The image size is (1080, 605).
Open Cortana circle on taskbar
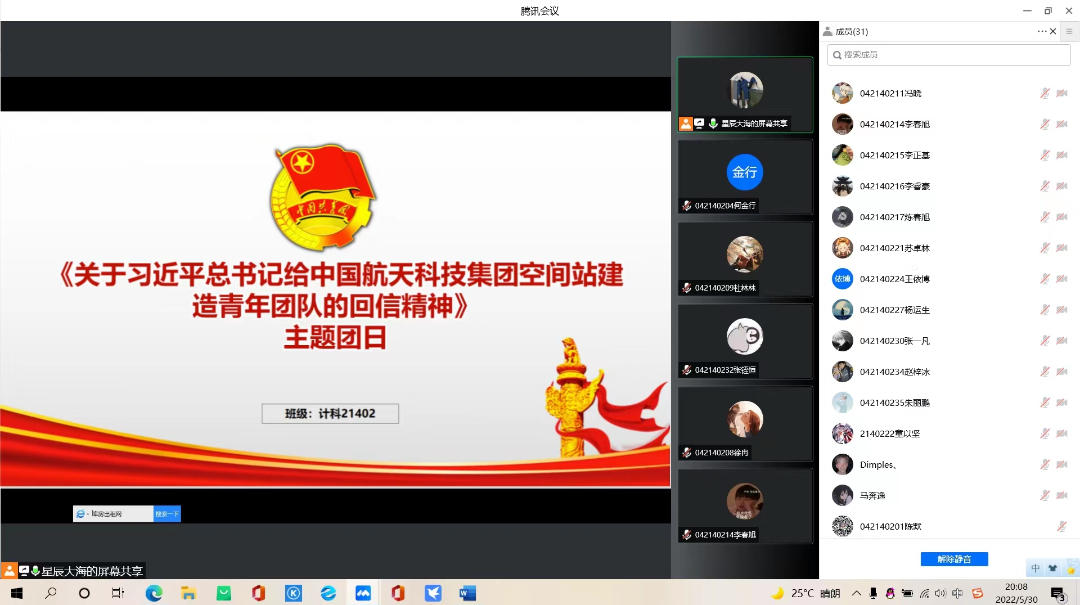pyautogui.click(x=84, y=593)
